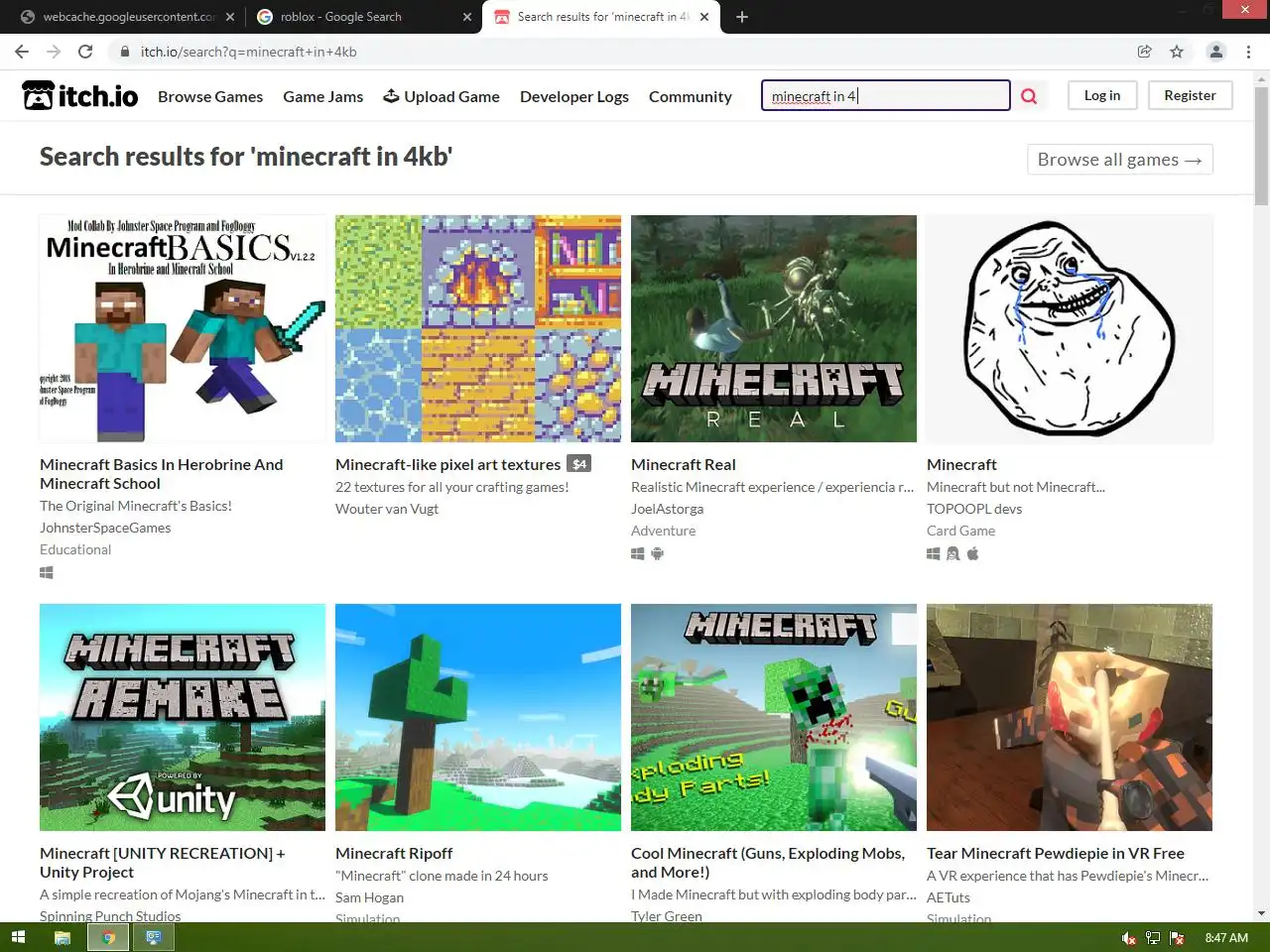Click the Linux icon under Minecraft card game
Screen dimensions: 1270x952
pos(952,553)
